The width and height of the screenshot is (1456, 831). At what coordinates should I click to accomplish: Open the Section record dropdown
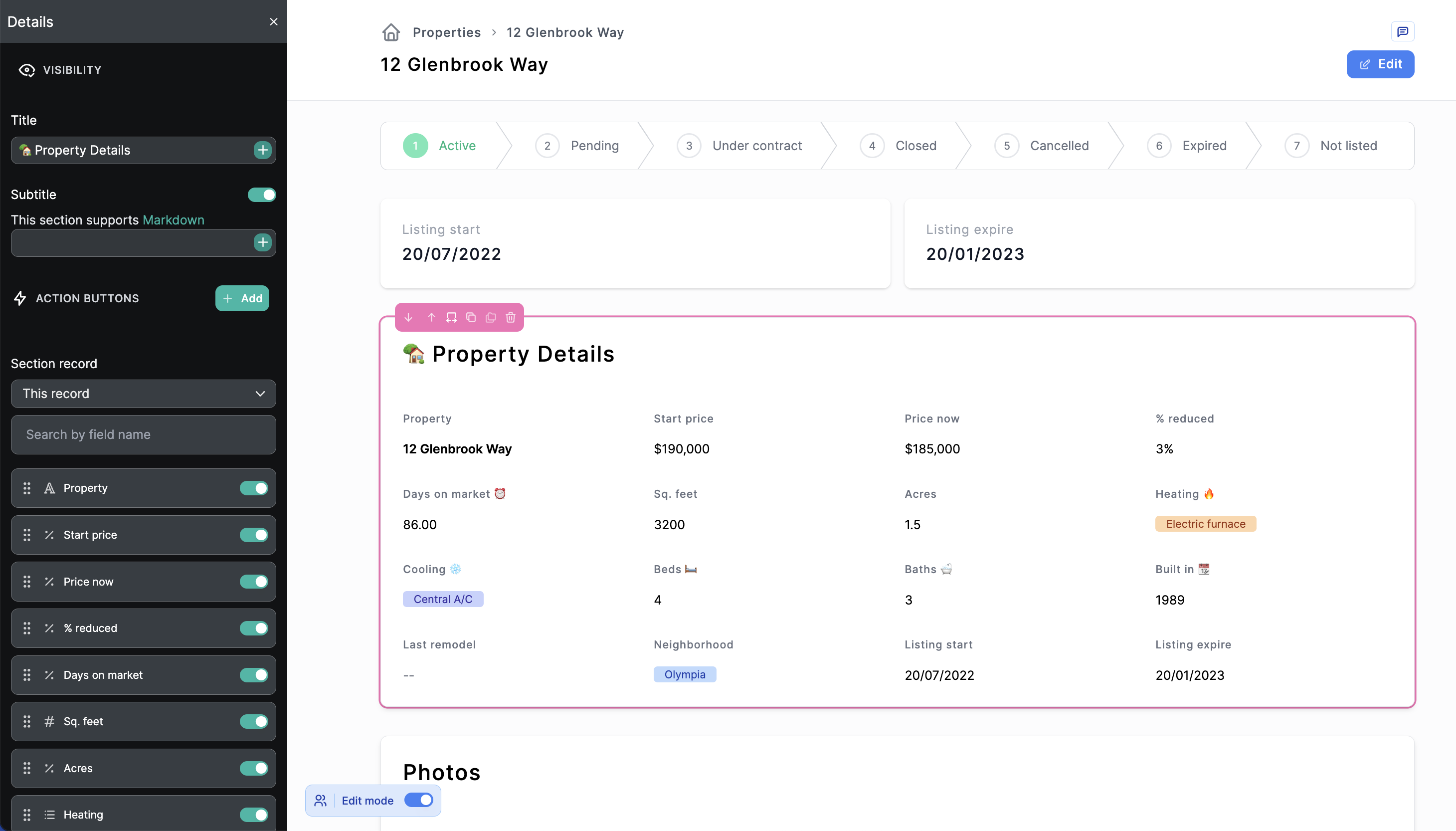(x=143, y=394)
